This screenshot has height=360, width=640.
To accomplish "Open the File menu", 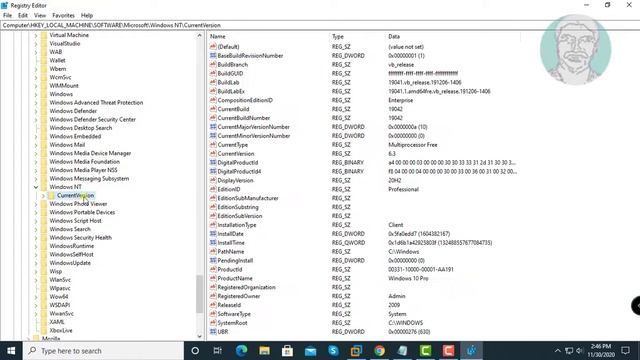I will 7,16.
